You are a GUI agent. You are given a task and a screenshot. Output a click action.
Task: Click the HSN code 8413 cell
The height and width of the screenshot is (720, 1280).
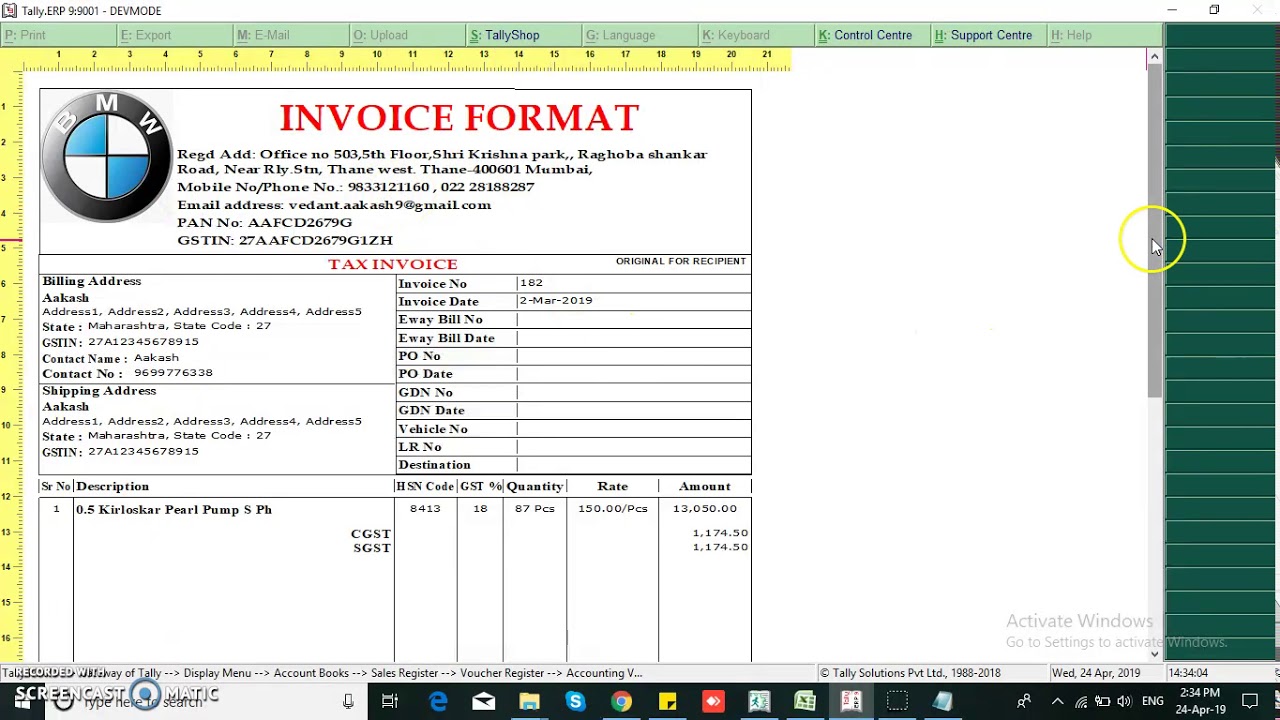tap(425, 508)
